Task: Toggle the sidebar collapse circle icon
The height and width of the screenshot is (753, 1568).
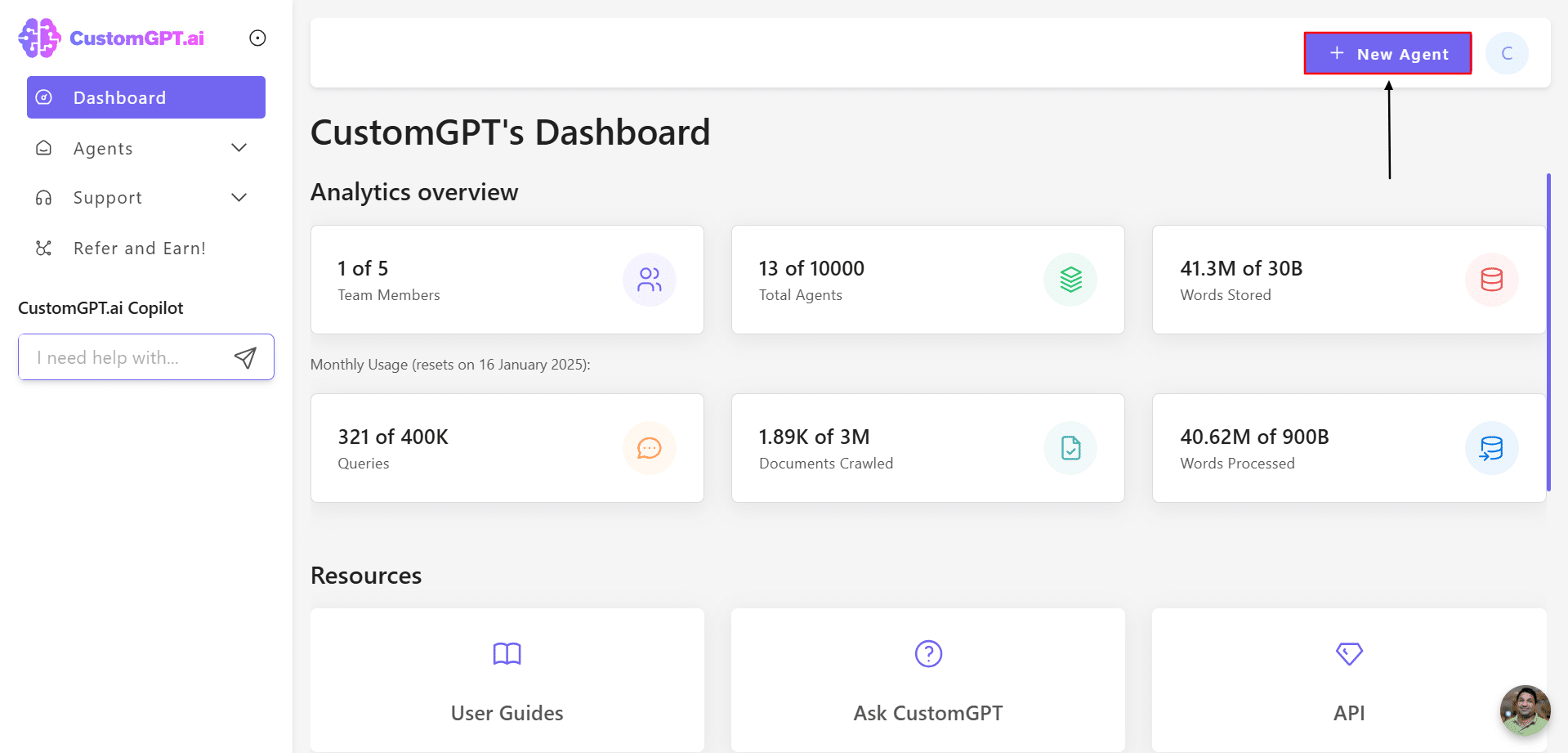Action: click(257, 38)
